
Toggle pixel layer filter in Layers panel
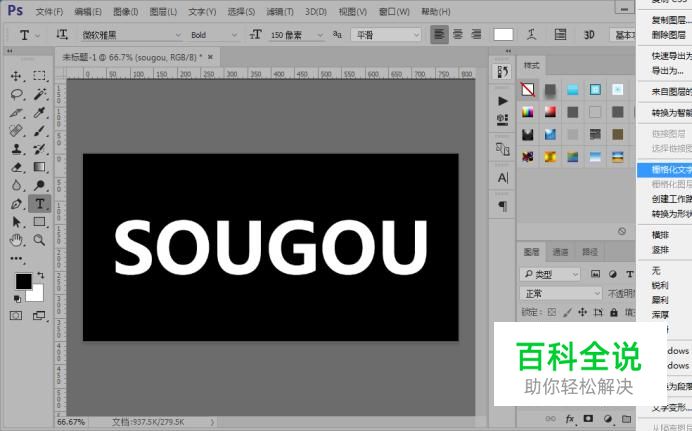point(595,274)
